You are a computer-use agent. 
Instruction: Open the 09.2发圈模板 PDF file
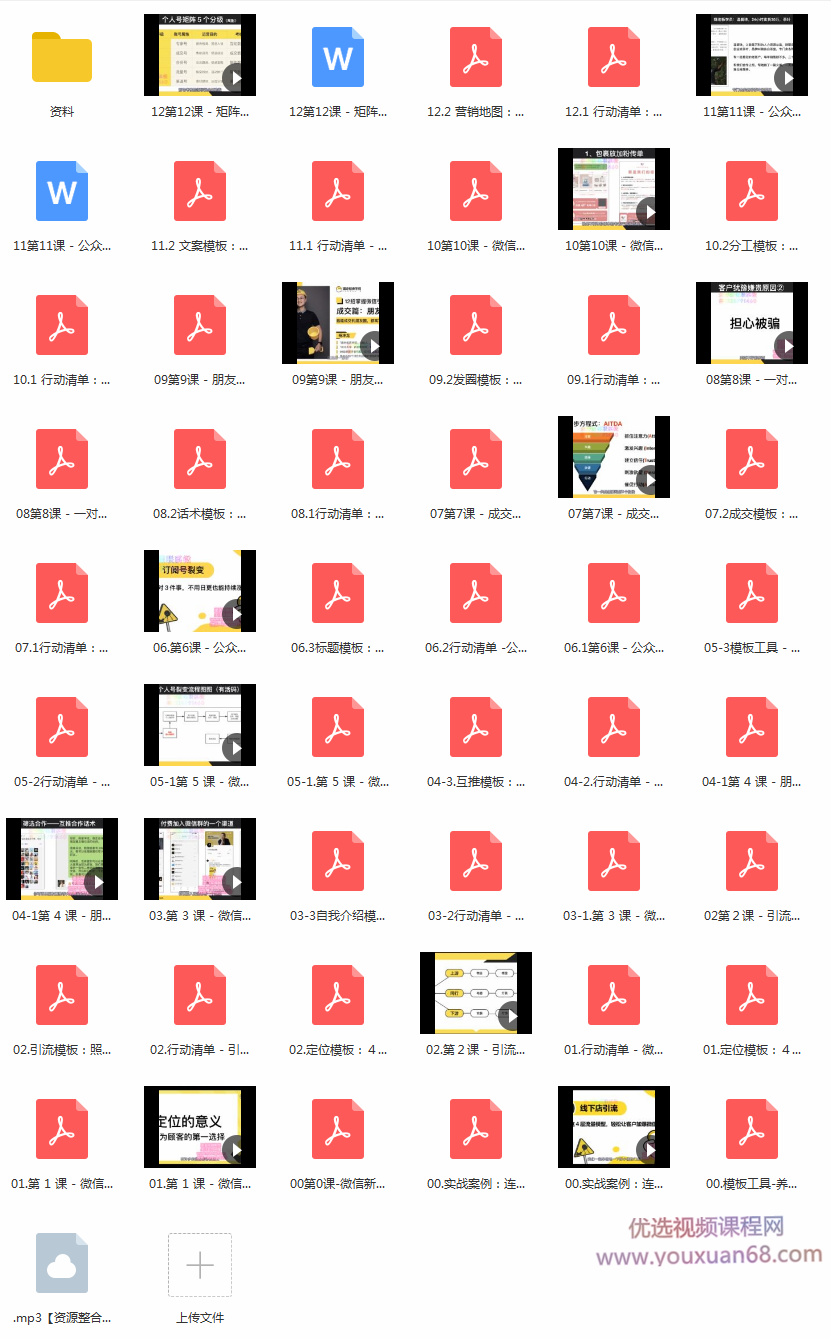476,325
